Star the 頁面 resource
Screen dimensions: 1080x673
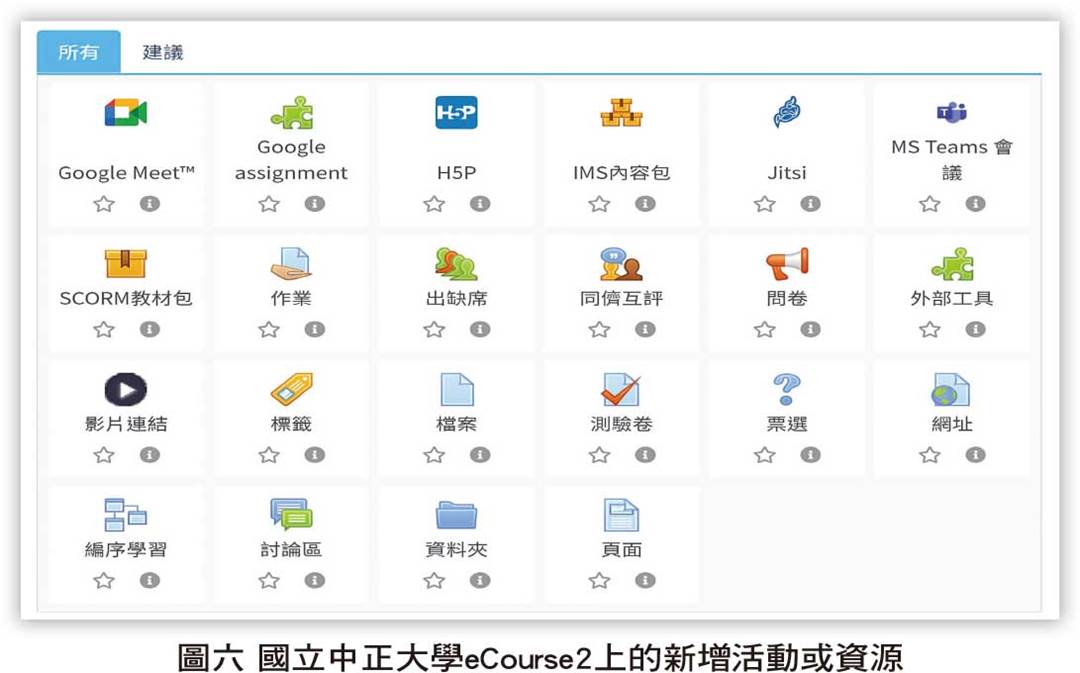tap(599, 580)
